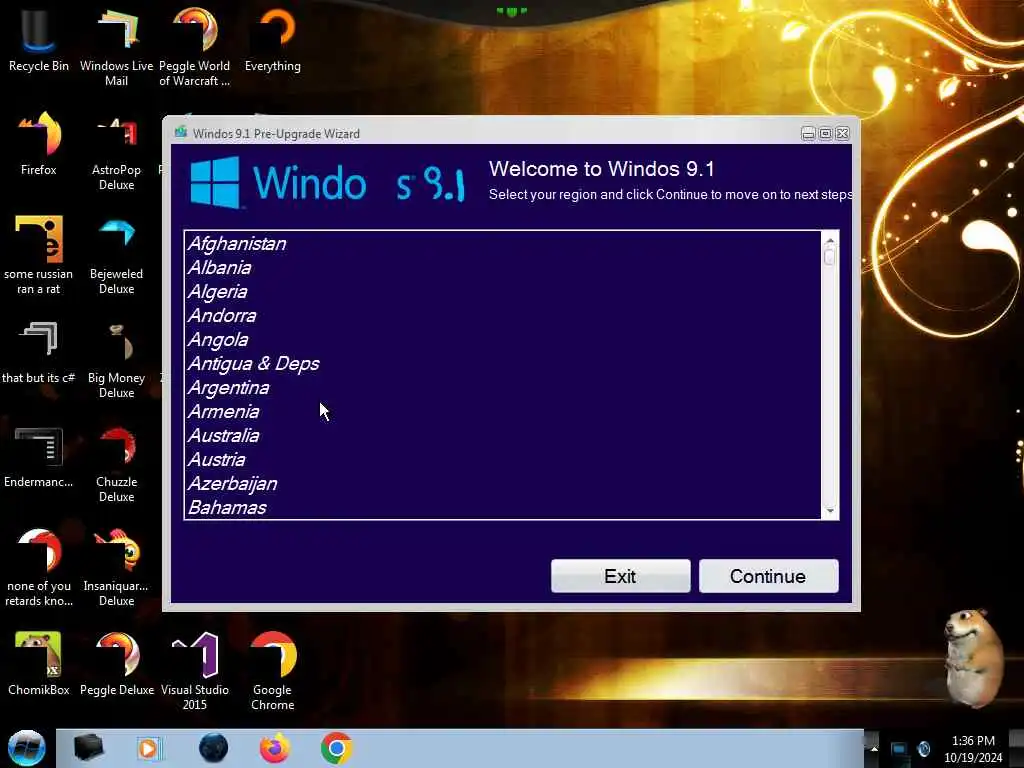The image size is (1024, 768).
Task: Open the Google Chrome desktop icon
Action: (x=272, y=671)
